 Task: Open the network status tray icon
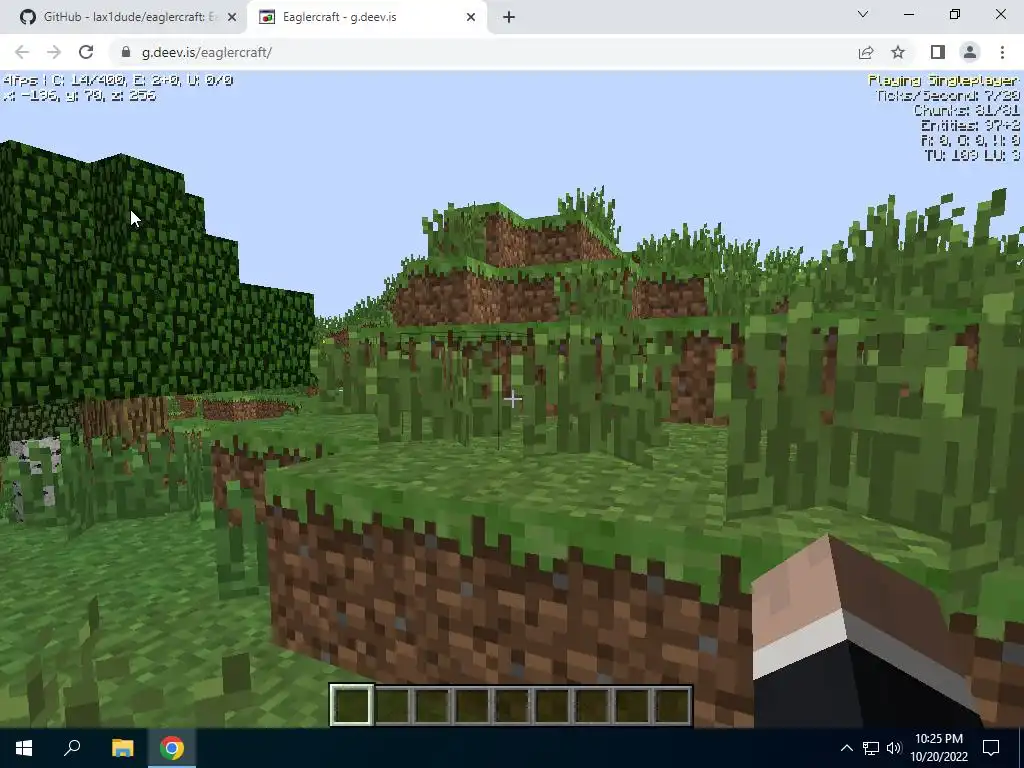click(871, 748)
